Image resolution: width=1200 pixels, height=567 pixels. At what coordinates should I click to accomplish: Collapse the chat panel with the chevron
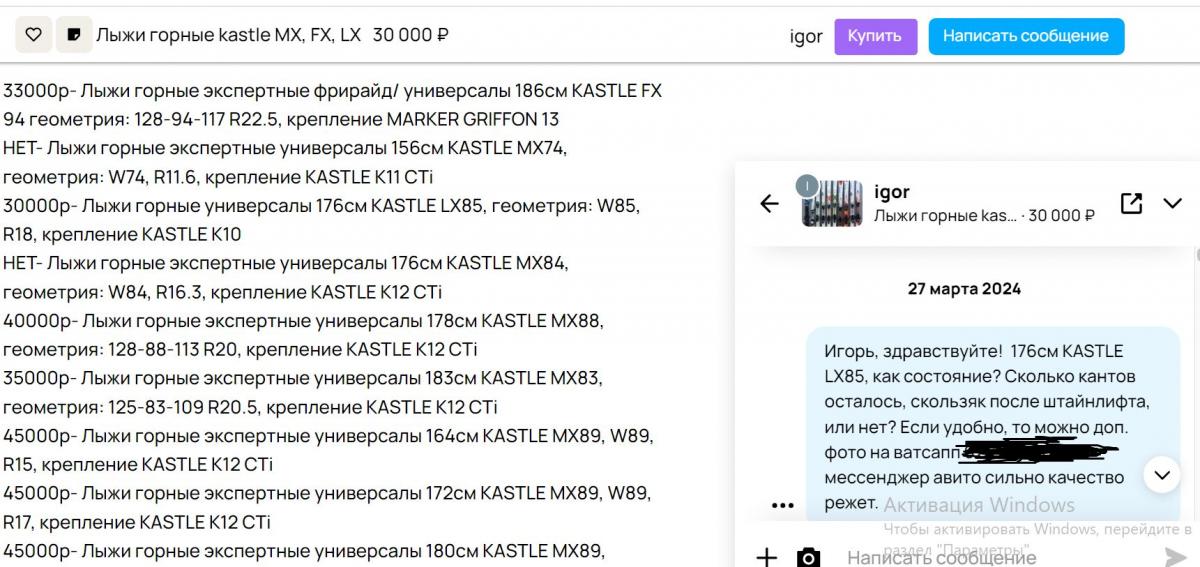coord(1173,204)
